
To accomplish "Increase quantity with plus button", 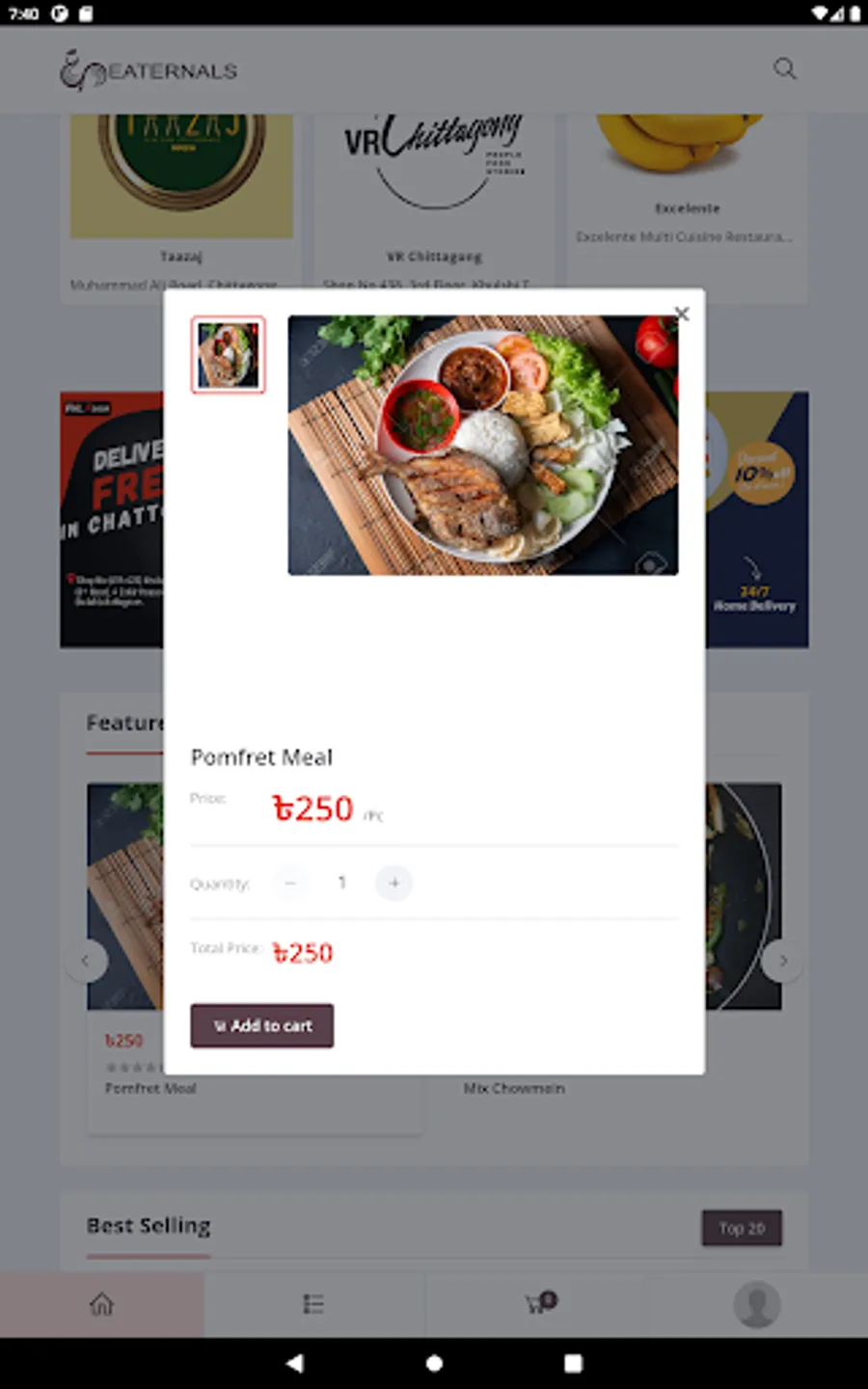I will [x=393, y=883].
